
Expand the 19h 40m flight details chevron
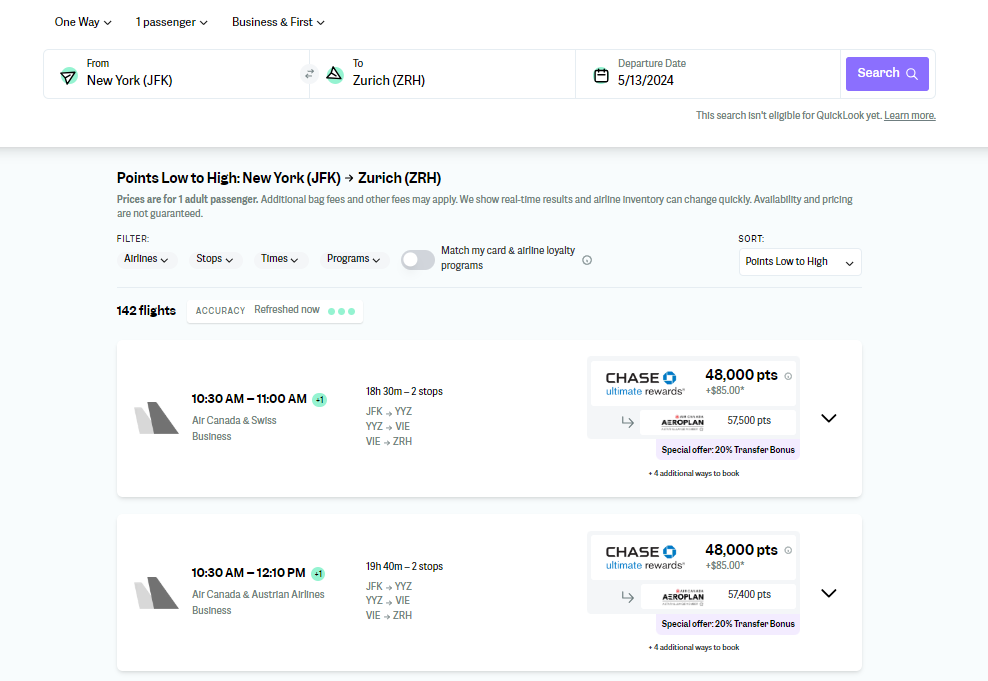click(x=828, y=593)
